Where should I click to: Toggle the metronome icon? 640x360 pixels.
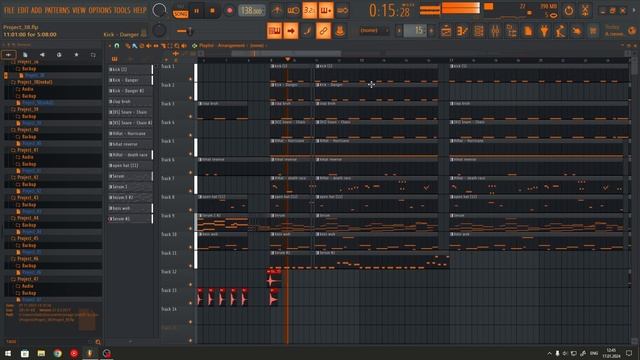[x=277, y=11]
